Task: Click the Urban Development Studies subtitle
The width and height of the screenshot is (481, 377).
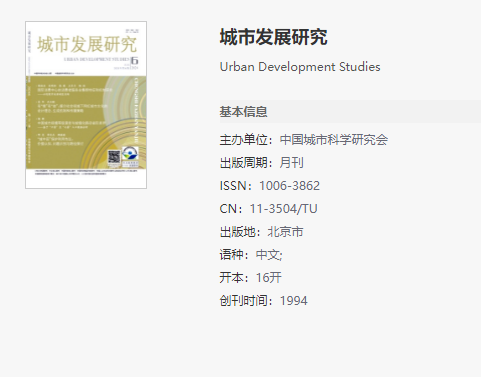Action: 300,67
